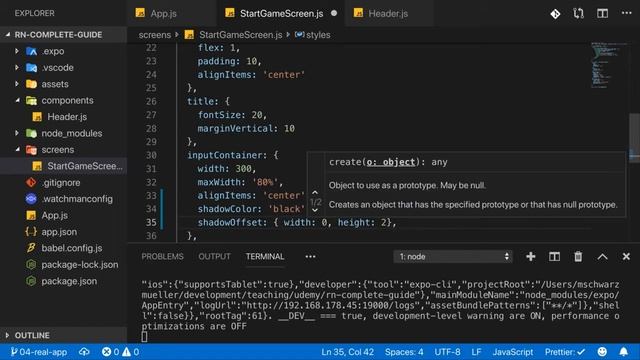Change encoding via UTF-8 entry
This screenshot has width=640, height=360.
click(x=447, y=351)
